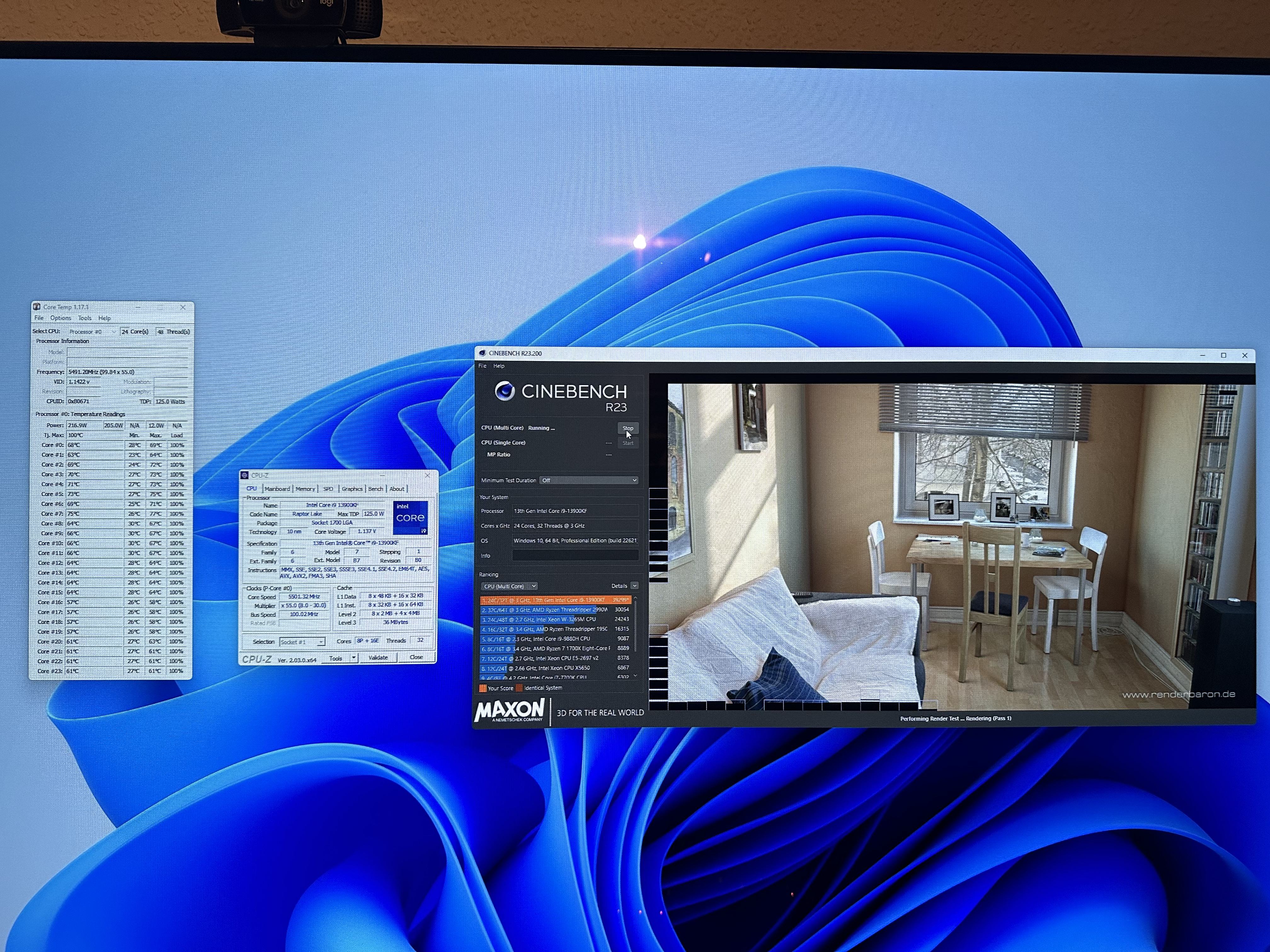The image size is (1270, 952).
Task: Switch to CPU-Z Bench tab
Action: 375,489
